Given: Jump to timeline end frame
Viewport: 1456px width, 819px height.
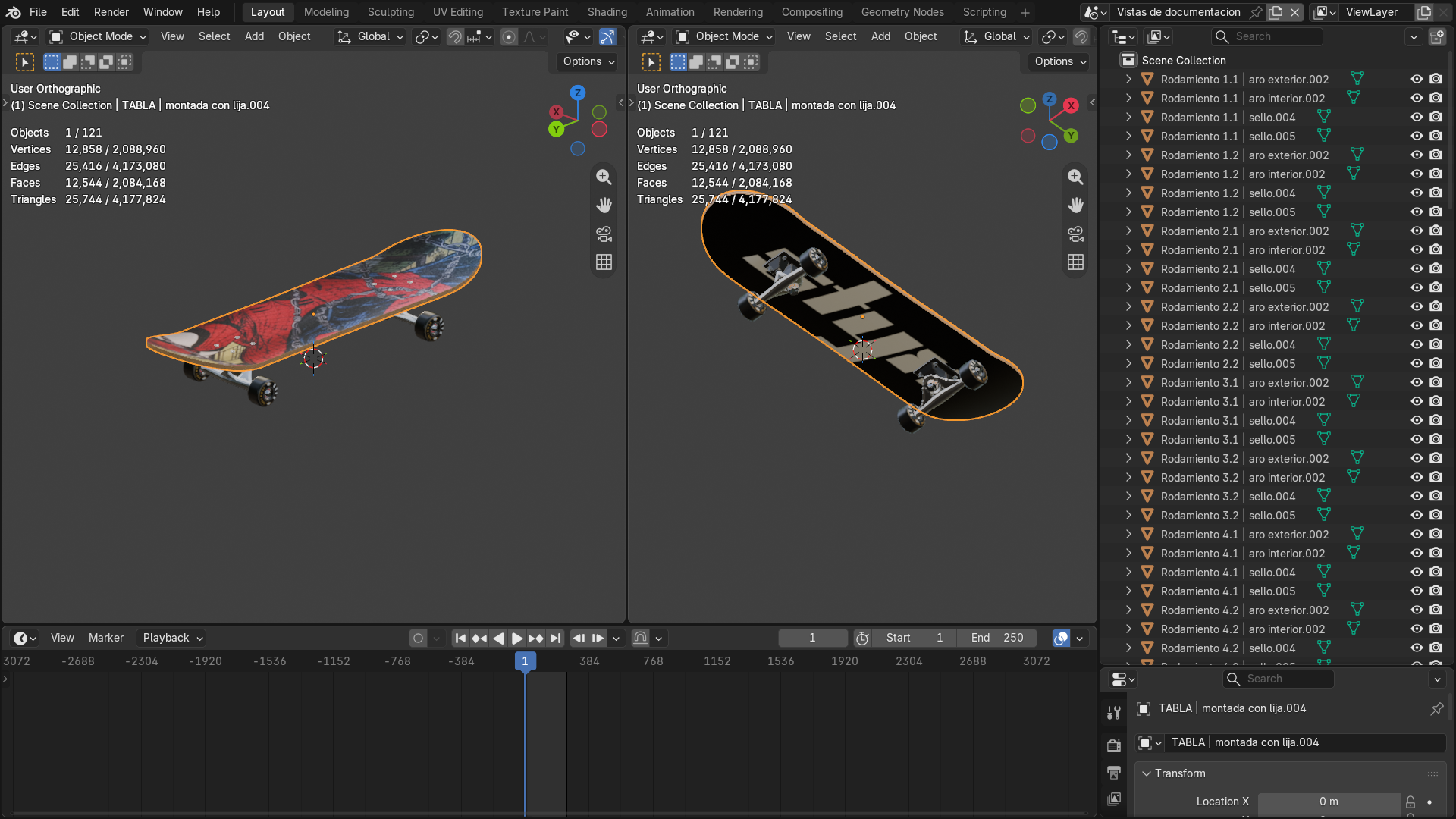Looking at the screenshot, I should (556, 639).
